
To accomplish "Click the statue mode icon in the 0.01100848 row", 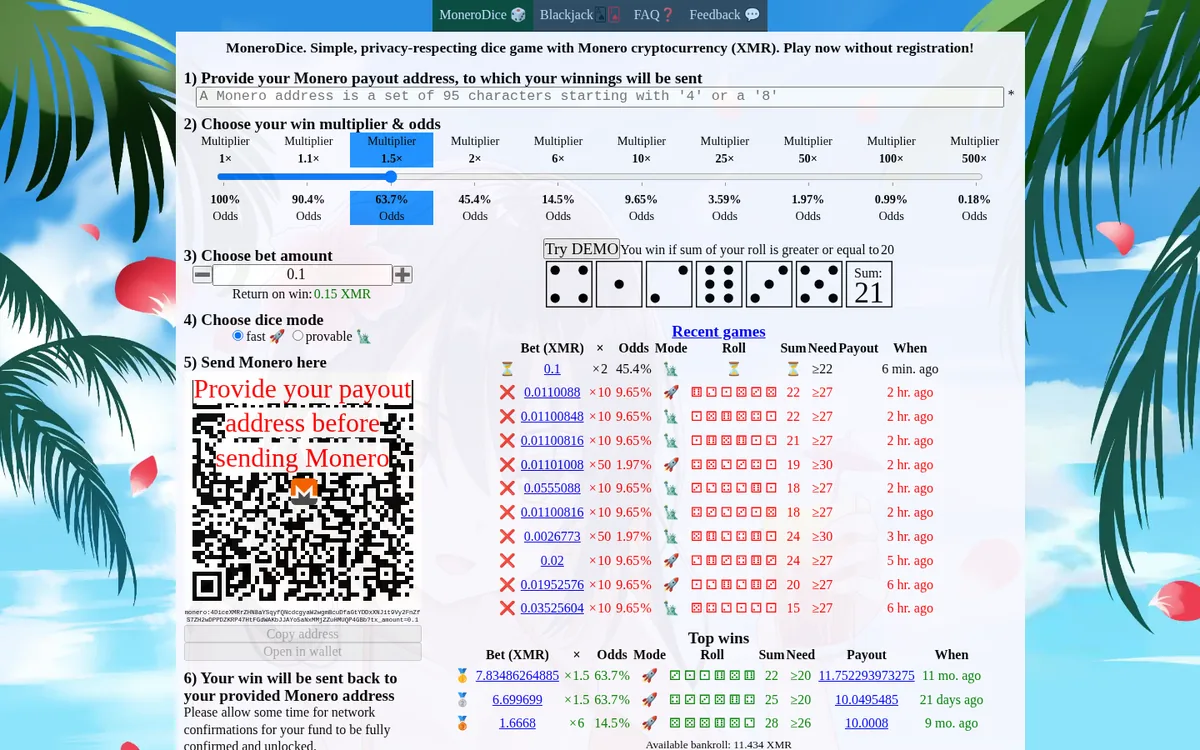I will (671, 417).
